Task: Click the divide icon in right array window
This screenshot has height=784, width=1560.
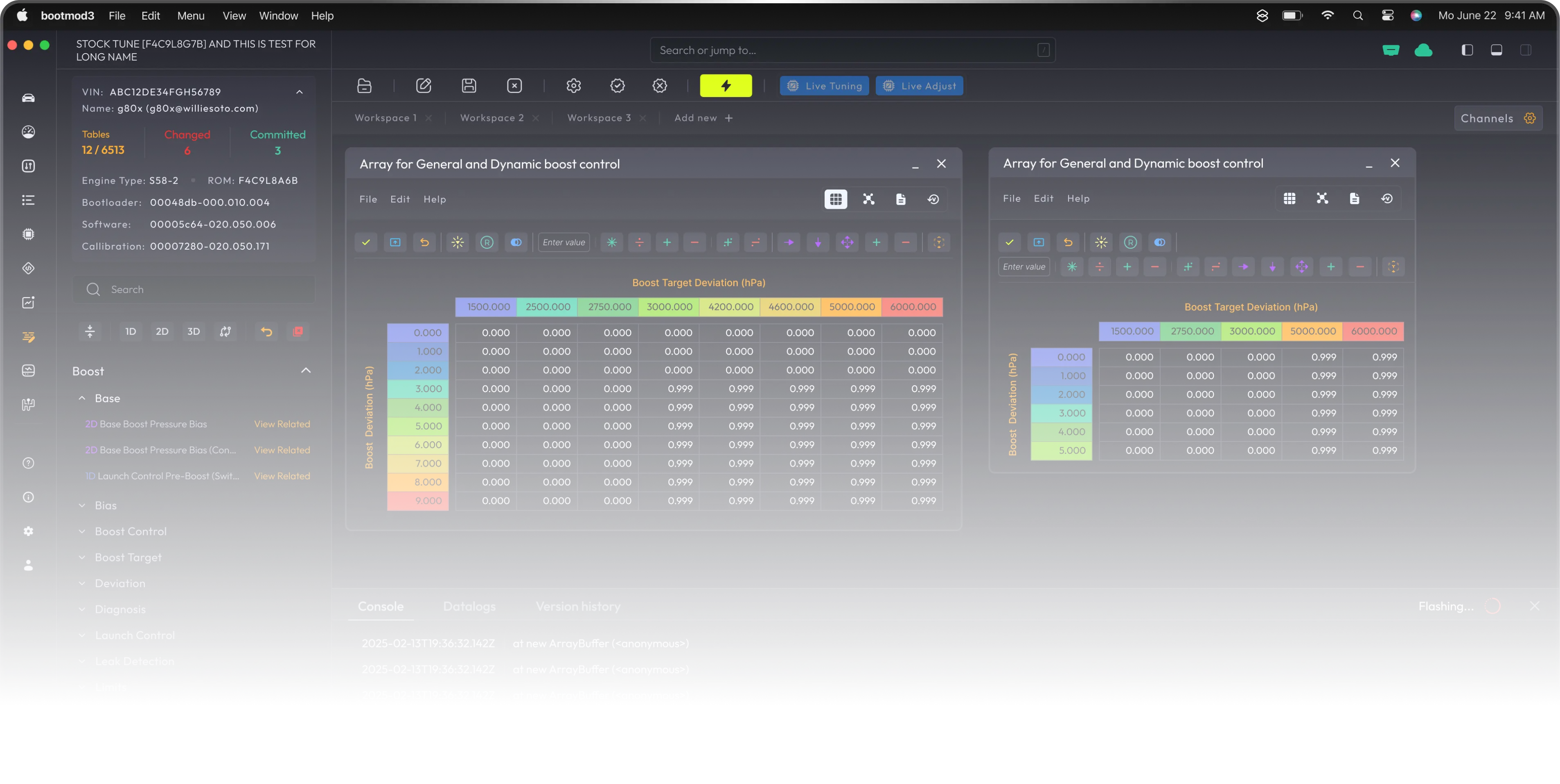Action: click(x=1100, y=266)
